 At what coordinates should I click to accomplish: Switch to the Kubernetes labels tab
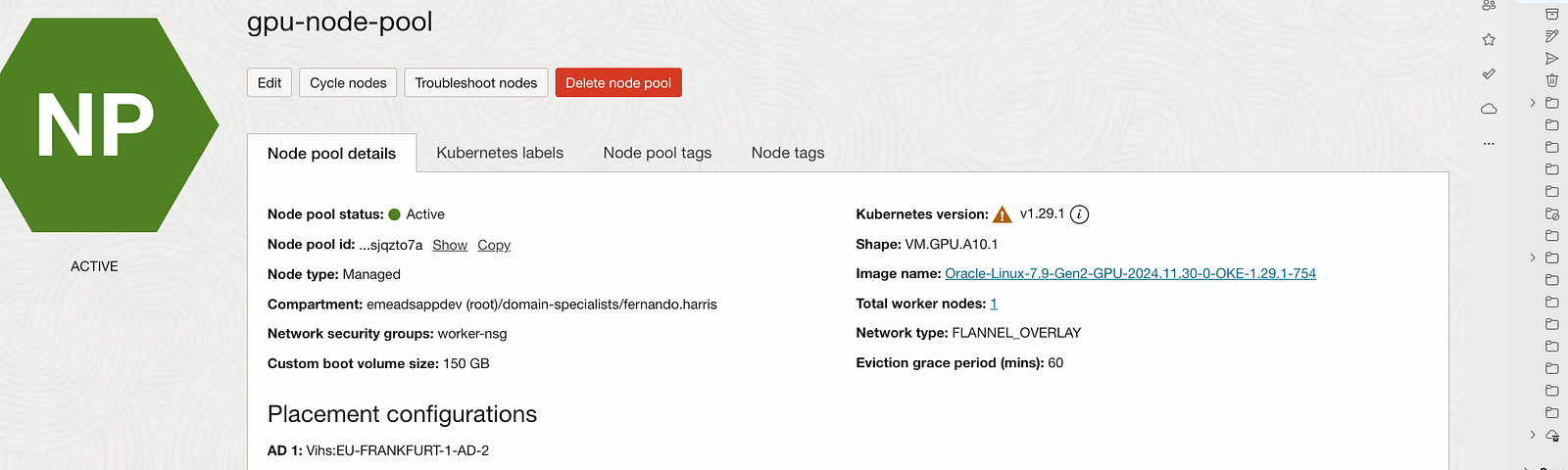coord(500,153)
